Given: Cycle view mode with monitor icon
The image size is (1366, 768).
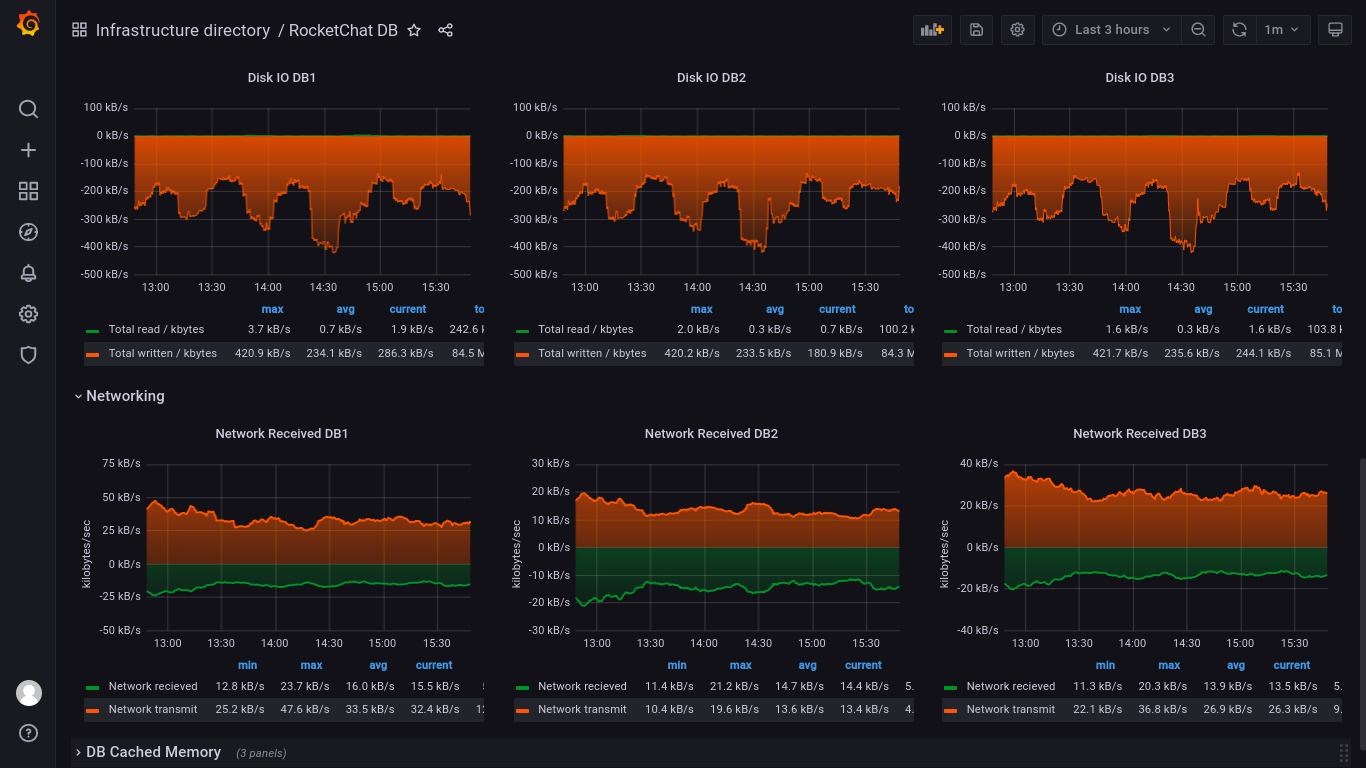Looking at the screenshot, I should 1334,30.
